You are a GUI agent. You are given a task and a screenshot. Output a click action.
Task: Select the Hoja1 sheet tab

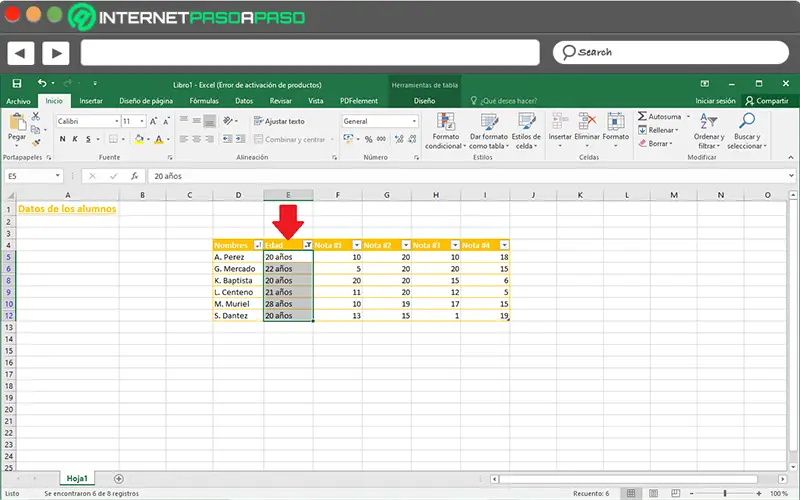pyautogui.click(x=77, y=479)
